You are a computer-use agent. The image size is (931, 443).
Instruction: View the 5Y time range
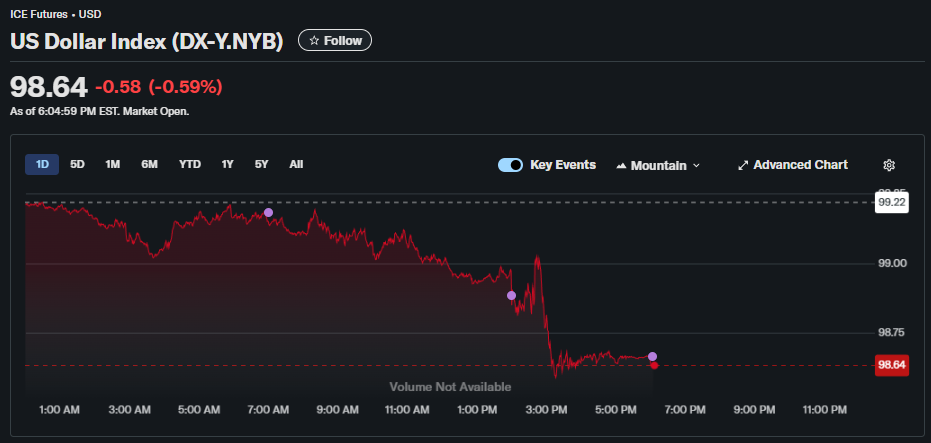point(261,164)
